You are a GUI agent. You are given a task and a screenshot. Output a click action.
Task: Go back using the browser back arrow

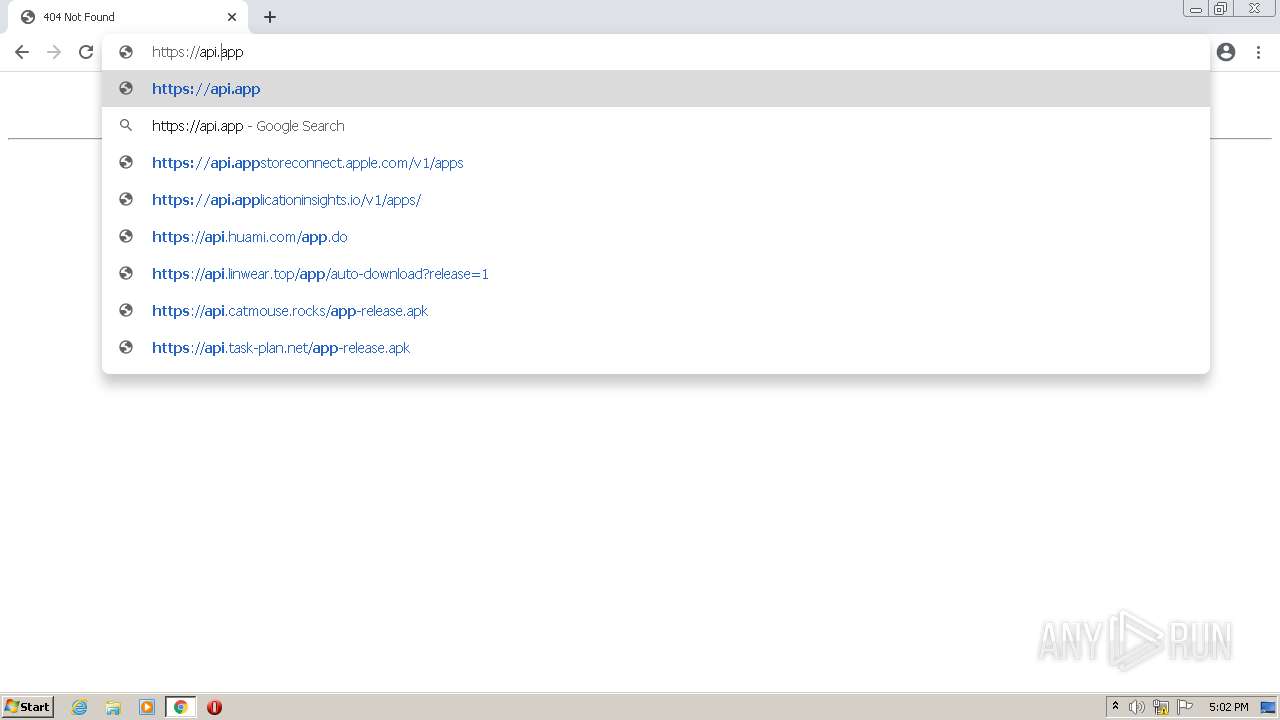click(22, 52)
